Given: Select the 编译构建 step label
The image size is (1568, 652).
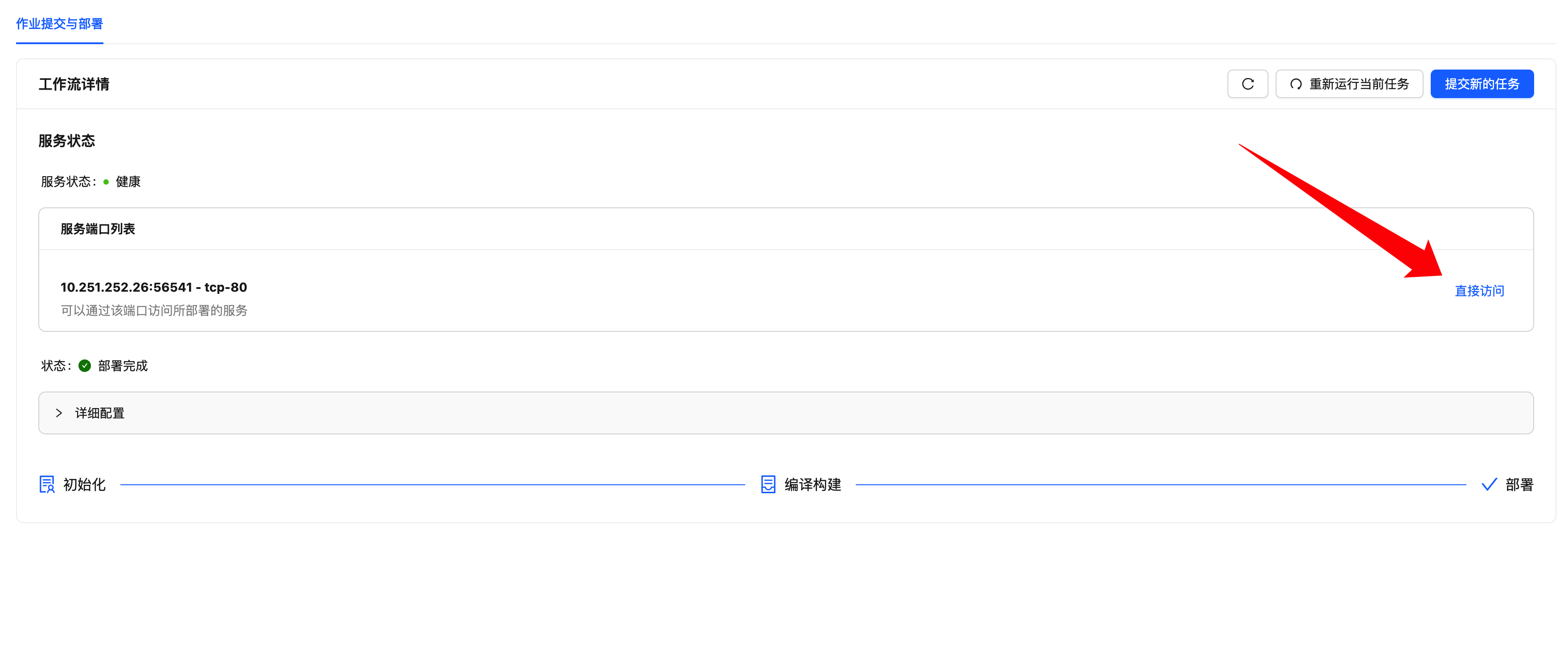Looking at the screenshot, I should tap(813, 485).
